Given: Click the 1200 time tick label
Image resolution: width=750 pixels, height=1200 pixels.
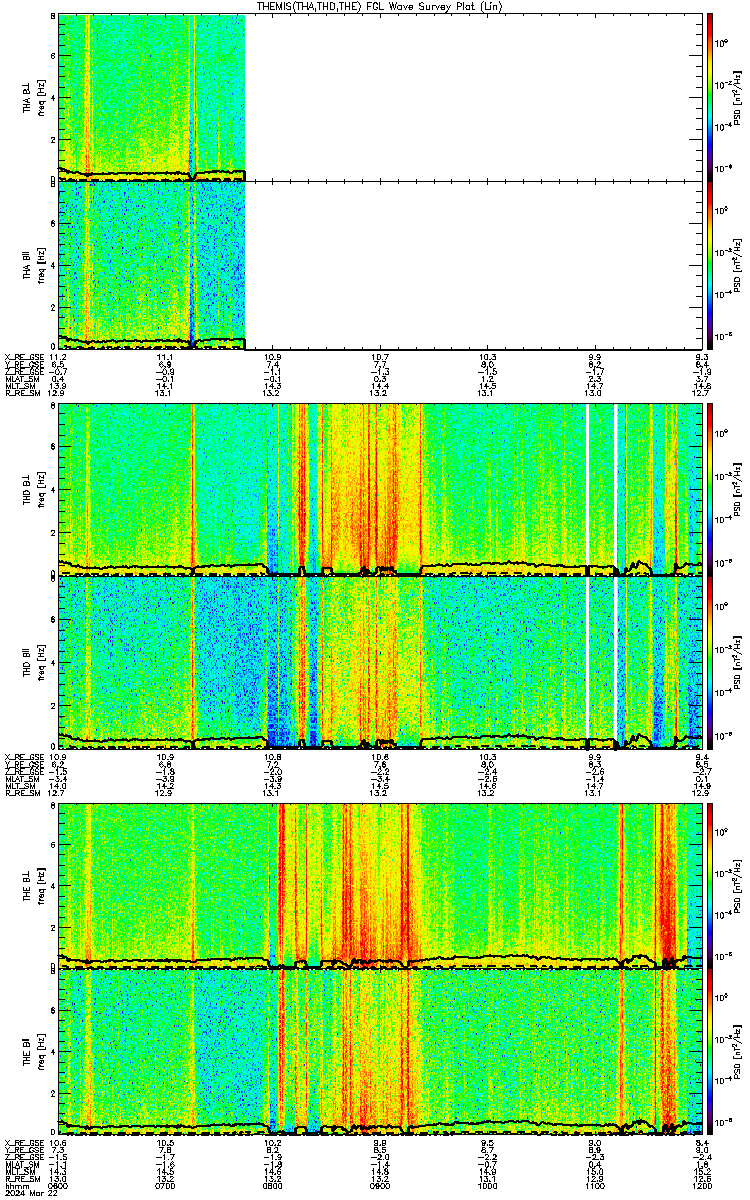Looking at the screenshot, I should point(701,1185).
